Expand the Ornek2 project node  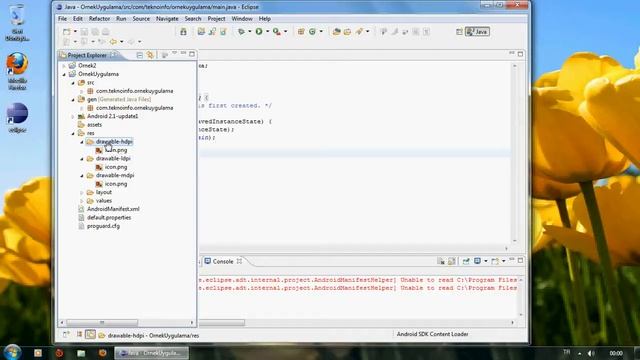64,66
